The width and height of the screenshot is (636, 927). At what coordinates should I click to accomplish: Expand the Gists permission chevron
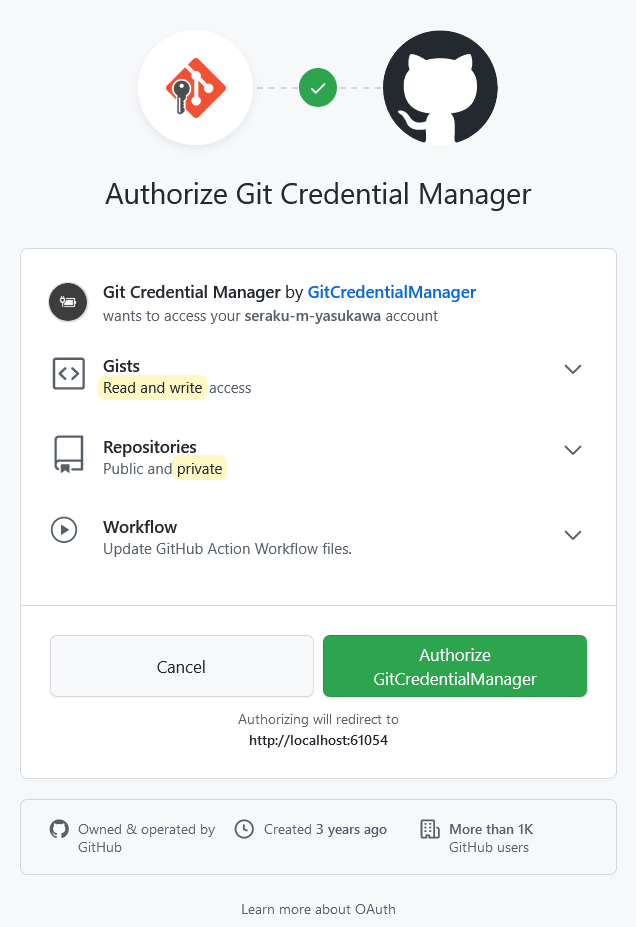tap(573, 369)
